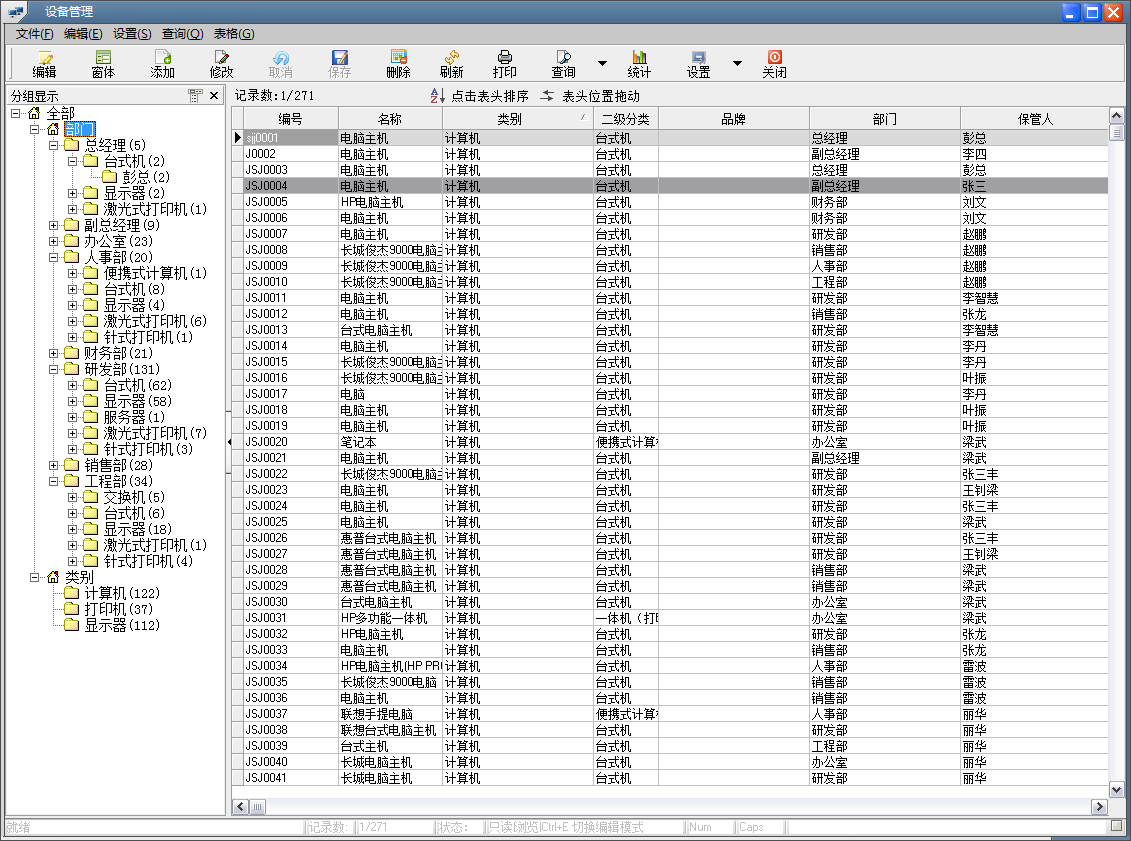This screenshot has height=841, width=1131.
Task: Click the red 关闭 (Close) toolbar icon
Action: tap(775, 58)
